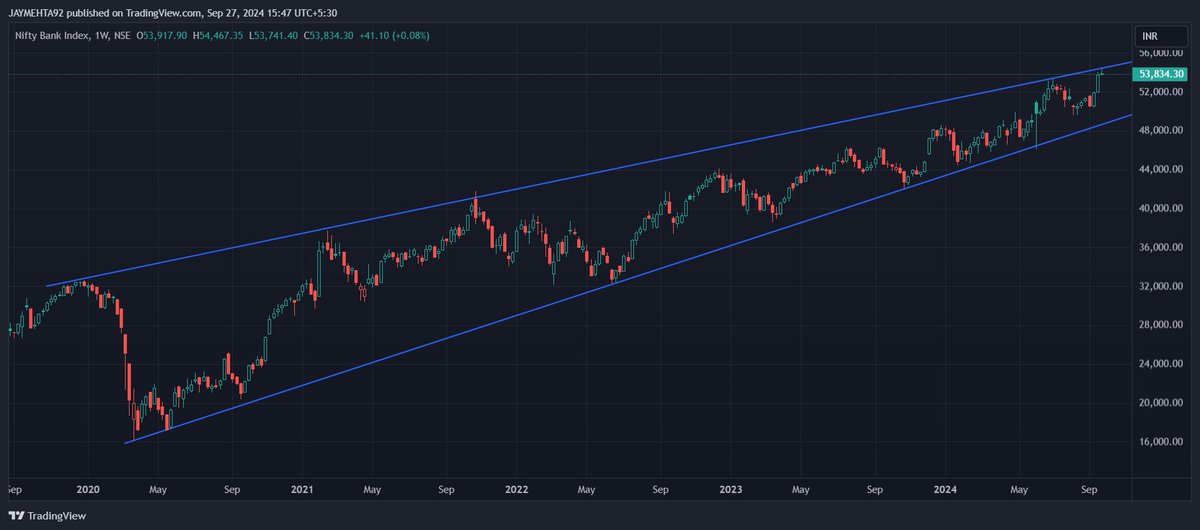Click the 16,000.00 price axis label
This screenshot has height=530, width=1200.
[1162, 442]
